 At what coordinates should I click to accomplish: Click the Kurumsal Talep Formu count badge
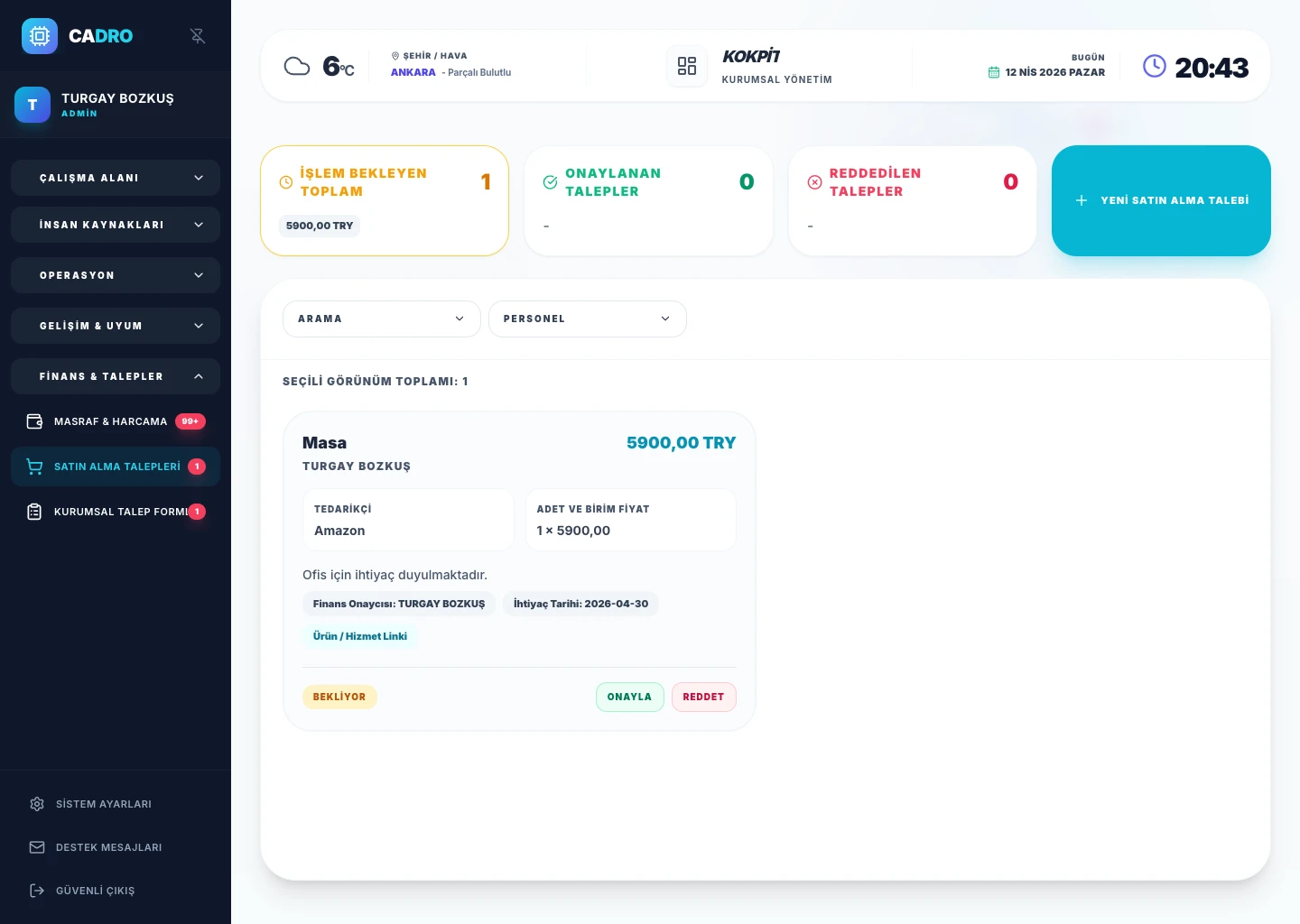[x=197, y=512]
